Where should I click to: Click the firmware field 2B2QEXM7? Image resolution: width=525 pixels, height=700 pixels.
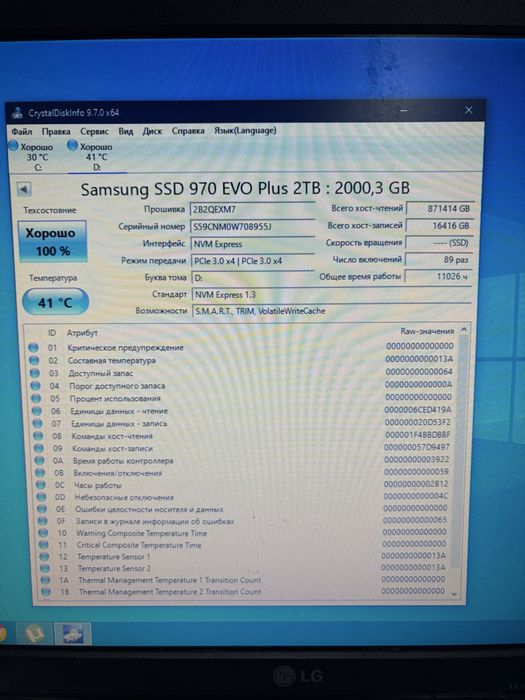click(x=253, y=209)
